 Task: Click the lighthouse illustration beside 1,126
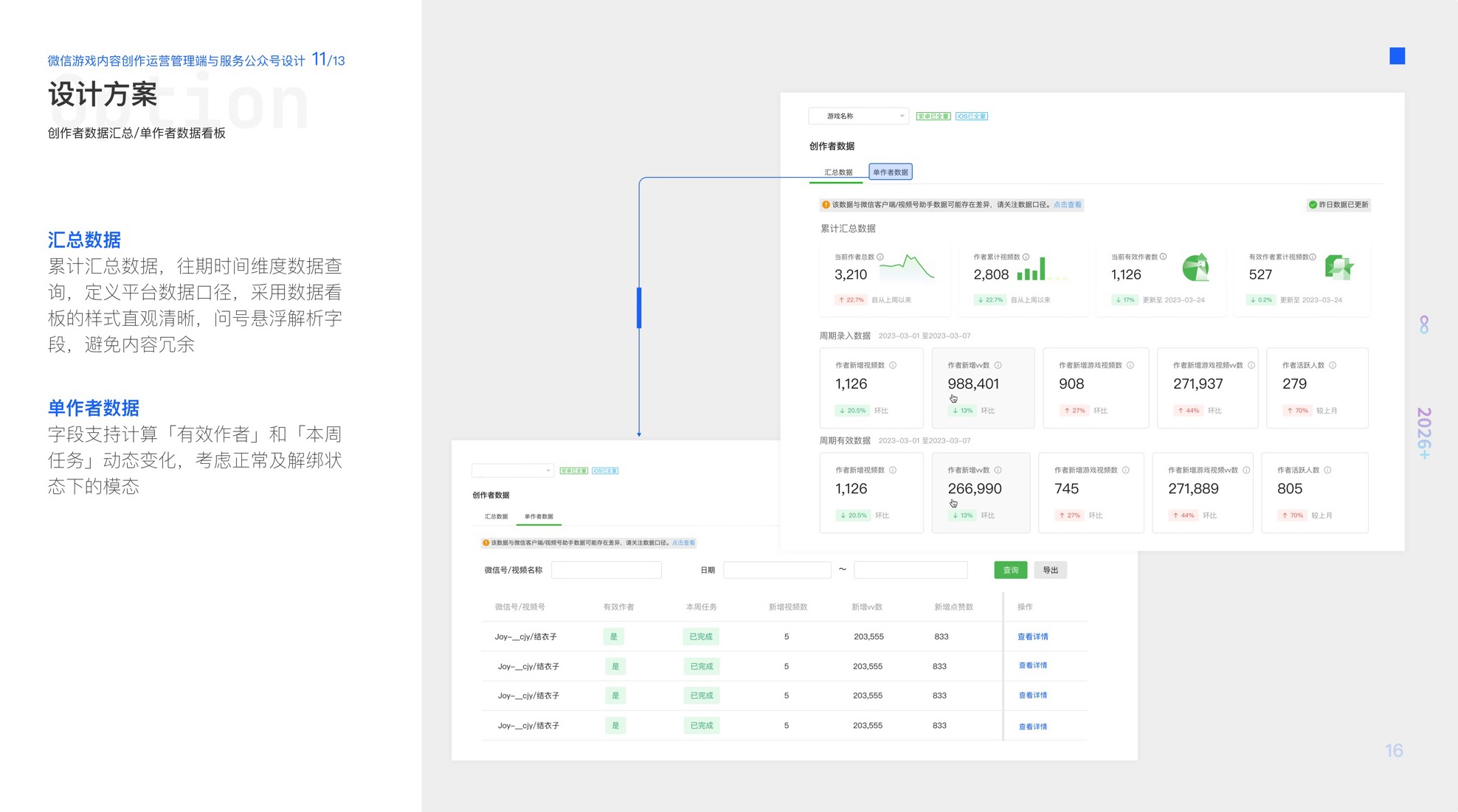pyautogui.click(x=1196, y=267)
